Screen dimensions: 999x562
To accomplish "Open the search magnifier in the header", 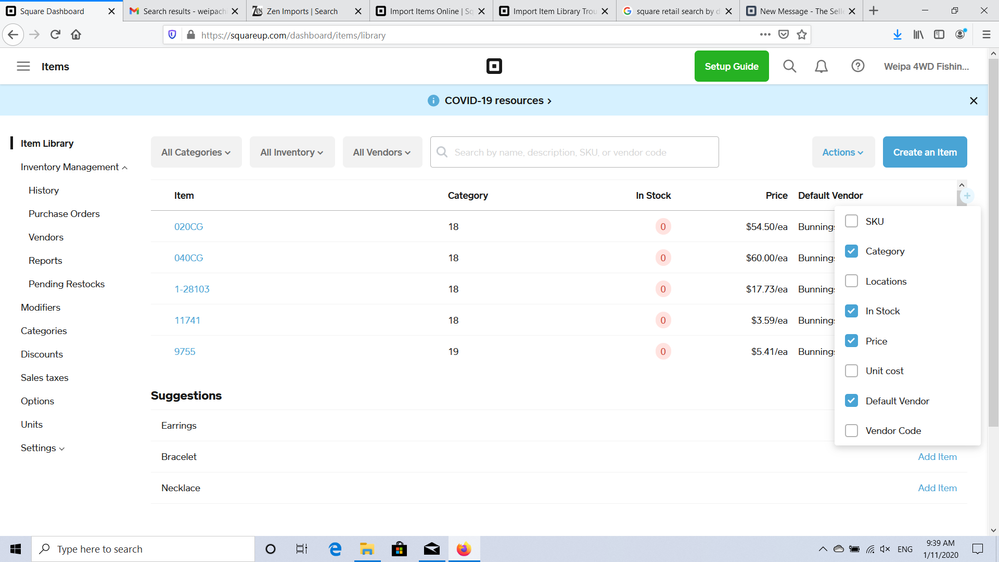I will tap(789, 67).
